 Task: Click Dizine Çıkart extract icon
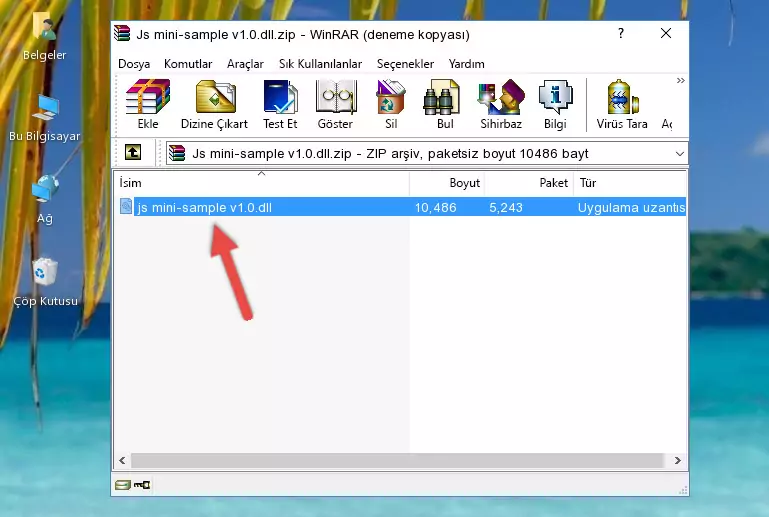214,104
